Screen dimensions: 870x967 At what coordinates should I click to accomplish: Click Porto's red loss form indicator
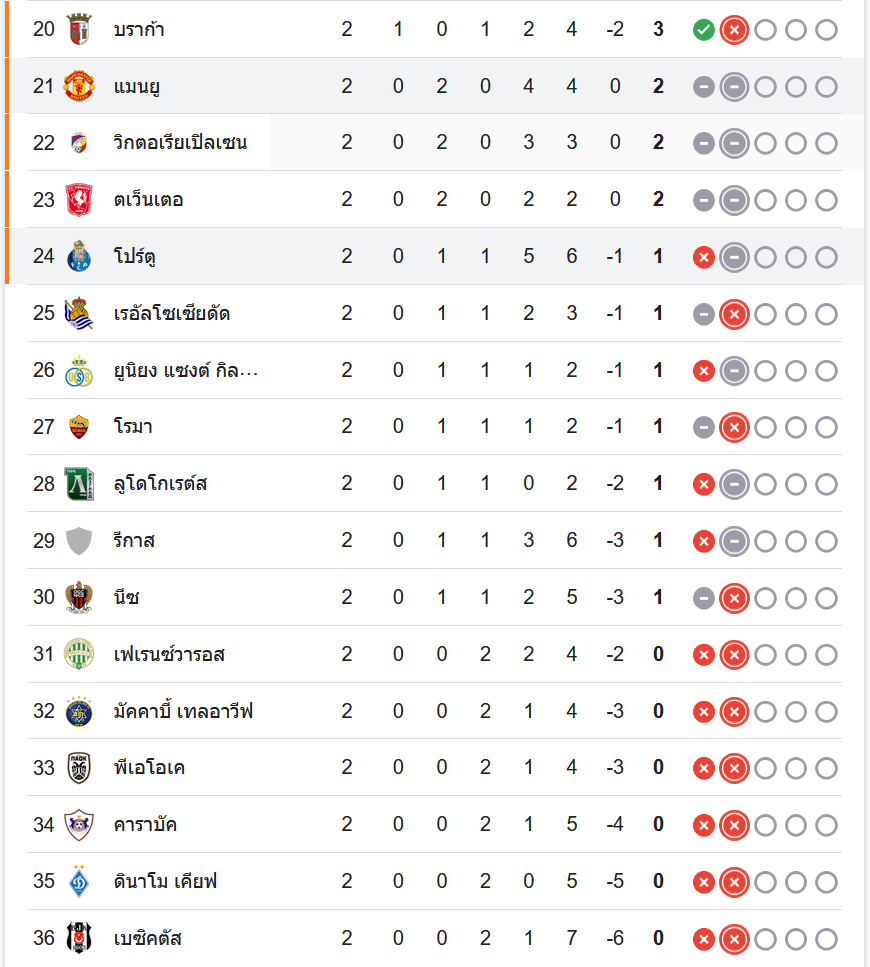pyautogui.click(x=704, y=258)
